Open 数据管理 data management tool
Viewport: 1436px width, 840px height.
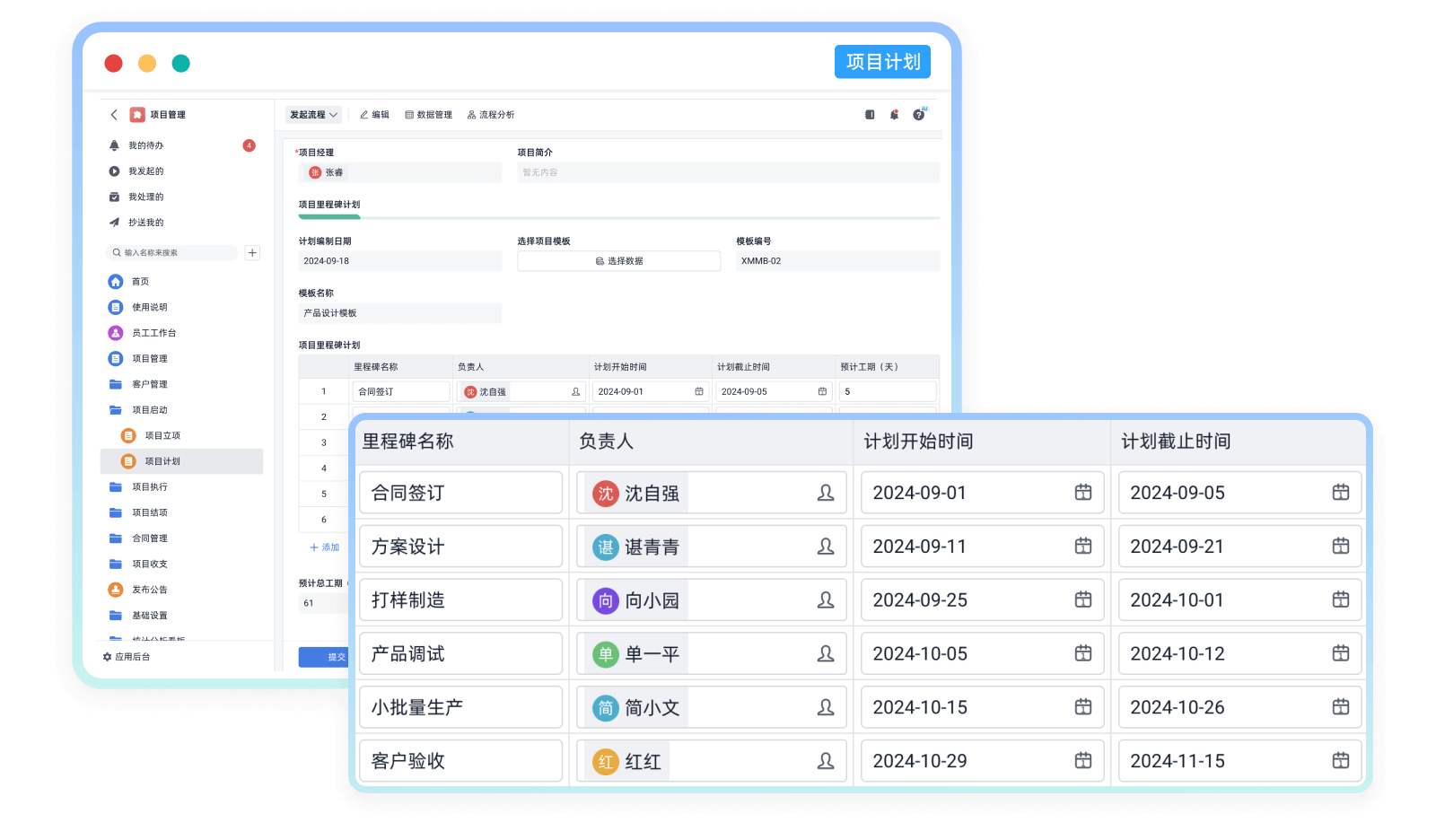[429, 114]
